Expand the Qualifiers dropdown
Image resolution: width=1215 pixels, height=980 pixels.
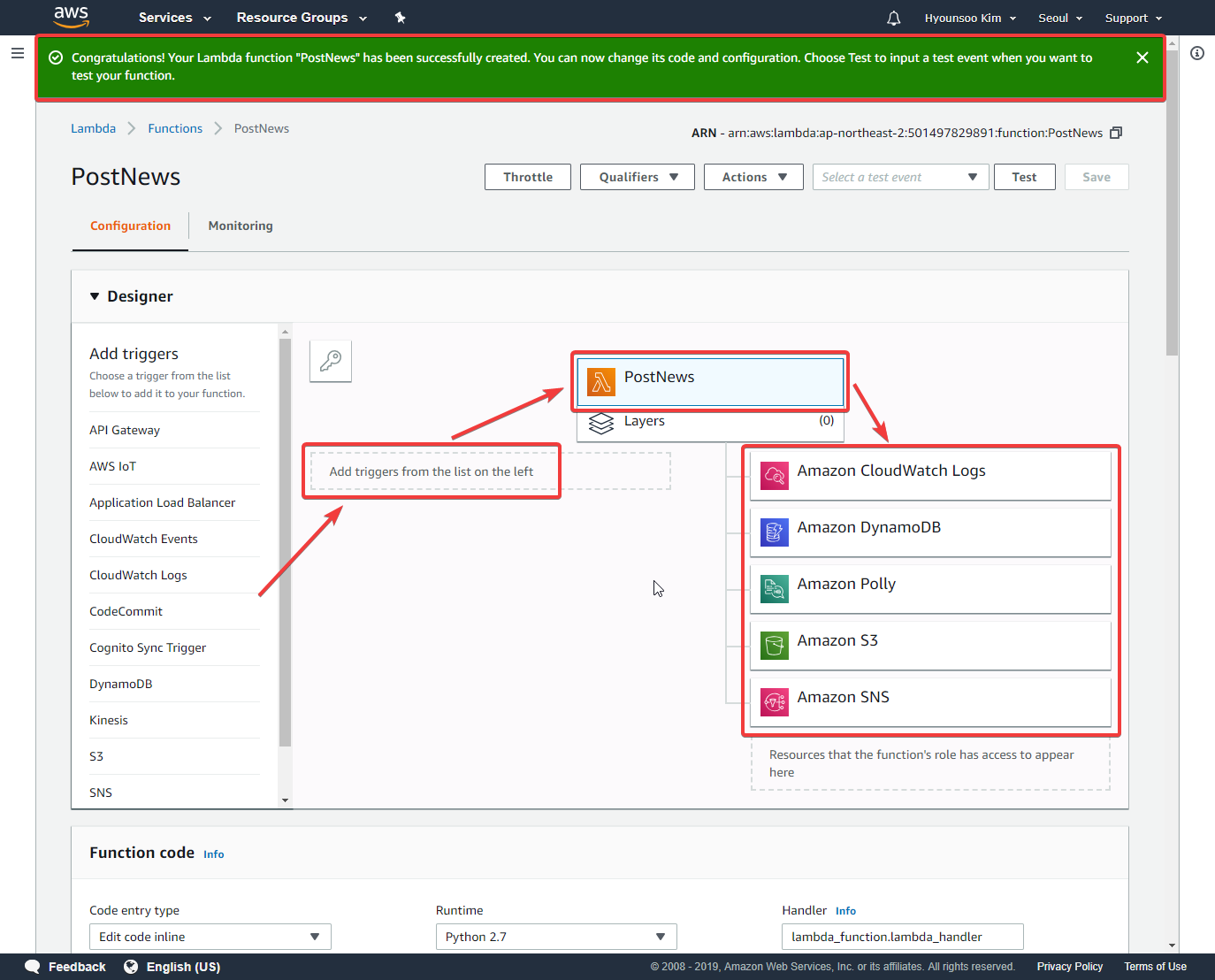tap(638, 177)
